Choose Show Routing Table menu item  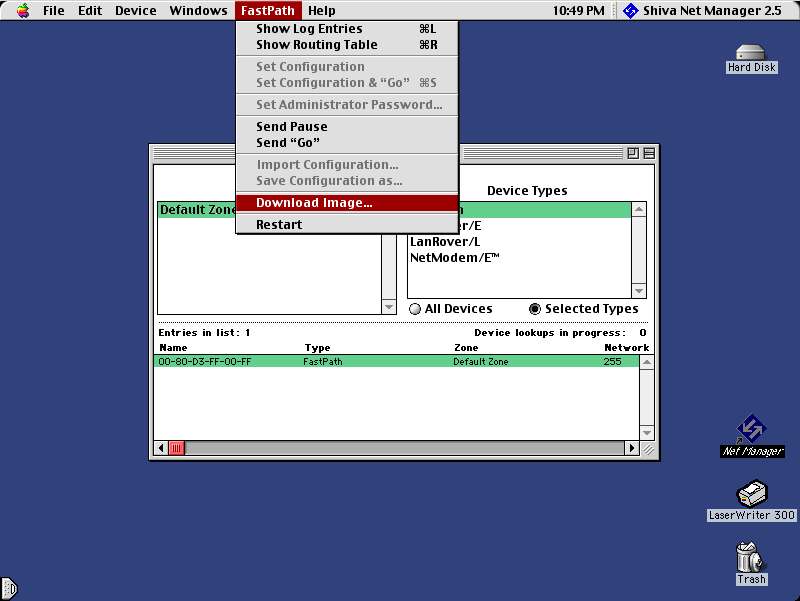(x=316, y=45)
